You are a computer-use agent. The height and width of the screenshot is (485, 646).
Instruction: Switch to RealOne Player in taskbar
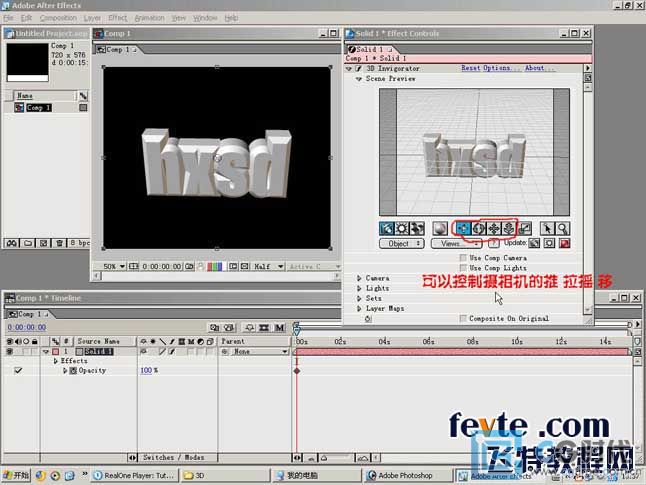[x=134, y=476]
